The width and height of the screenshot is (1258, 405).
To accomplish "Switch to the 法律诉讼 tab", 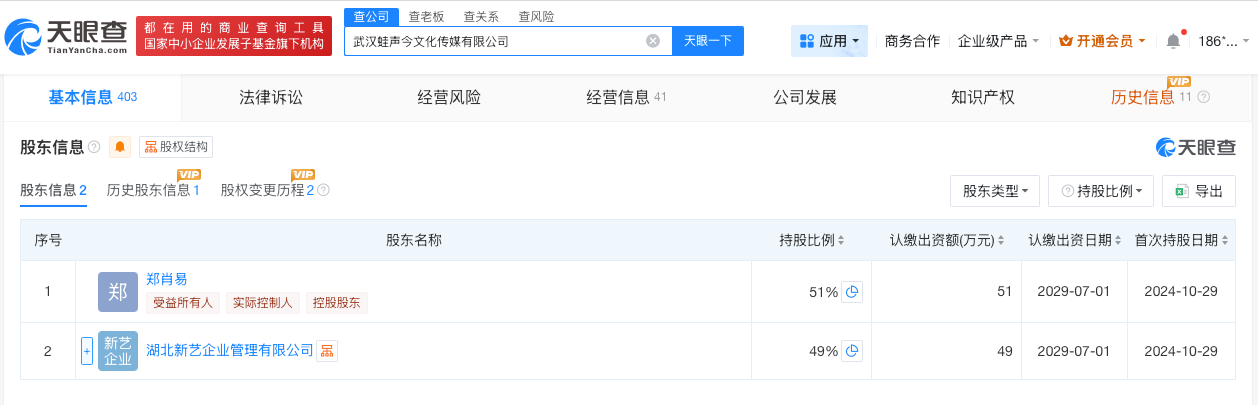I will click(x=270, y=97).
